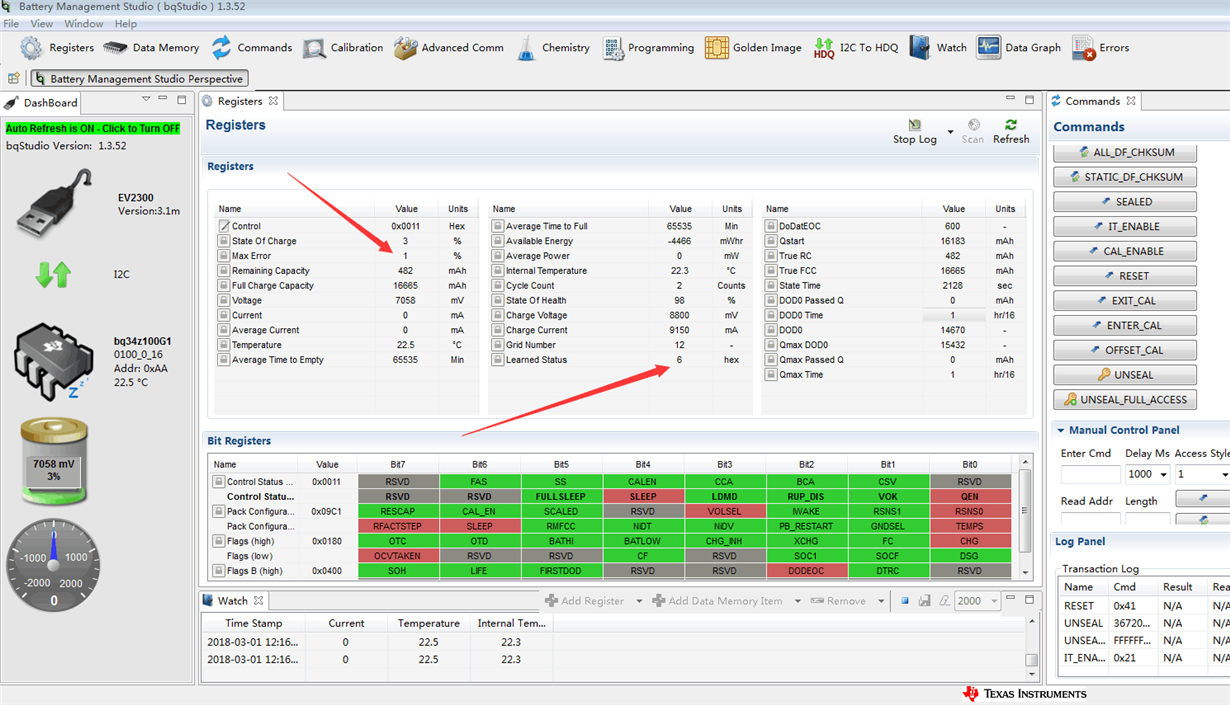Open the Chemistry view

[553, 47]
